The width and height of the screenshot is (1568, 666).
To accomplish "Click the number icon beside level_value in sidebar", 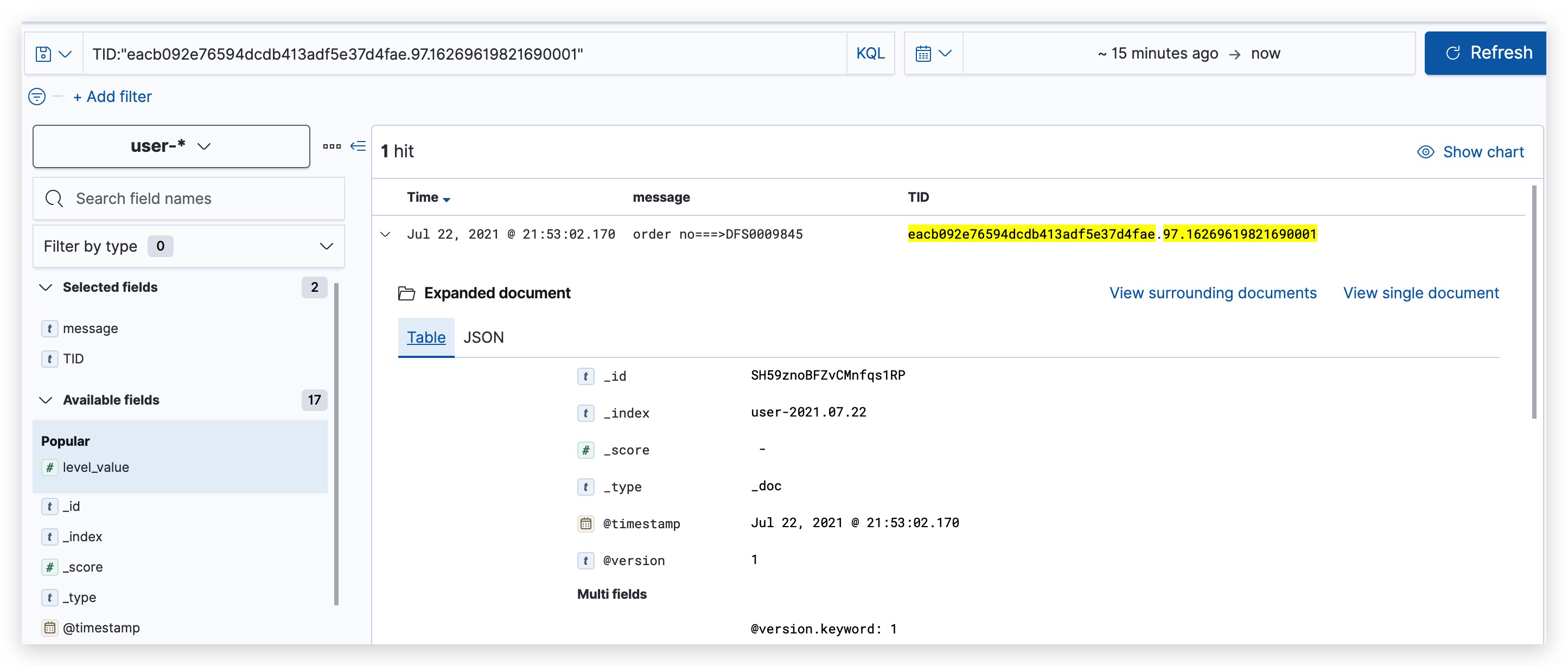I will click(50, 467).
